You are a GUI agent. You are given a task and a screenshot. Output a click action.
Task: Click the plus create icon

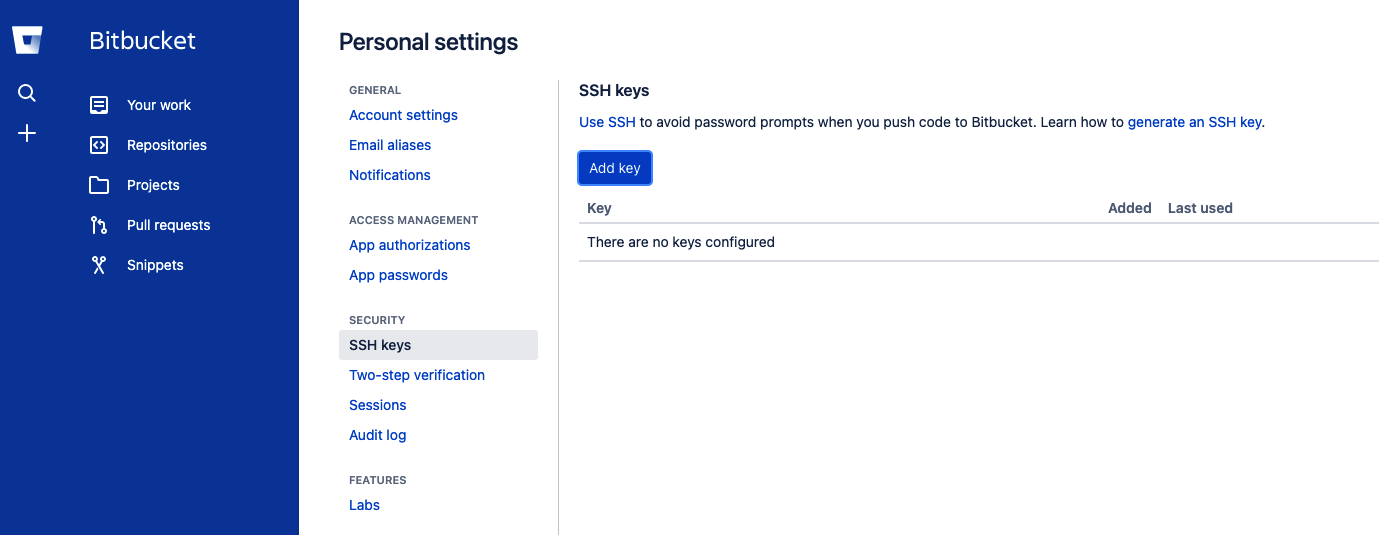(27, 133)
